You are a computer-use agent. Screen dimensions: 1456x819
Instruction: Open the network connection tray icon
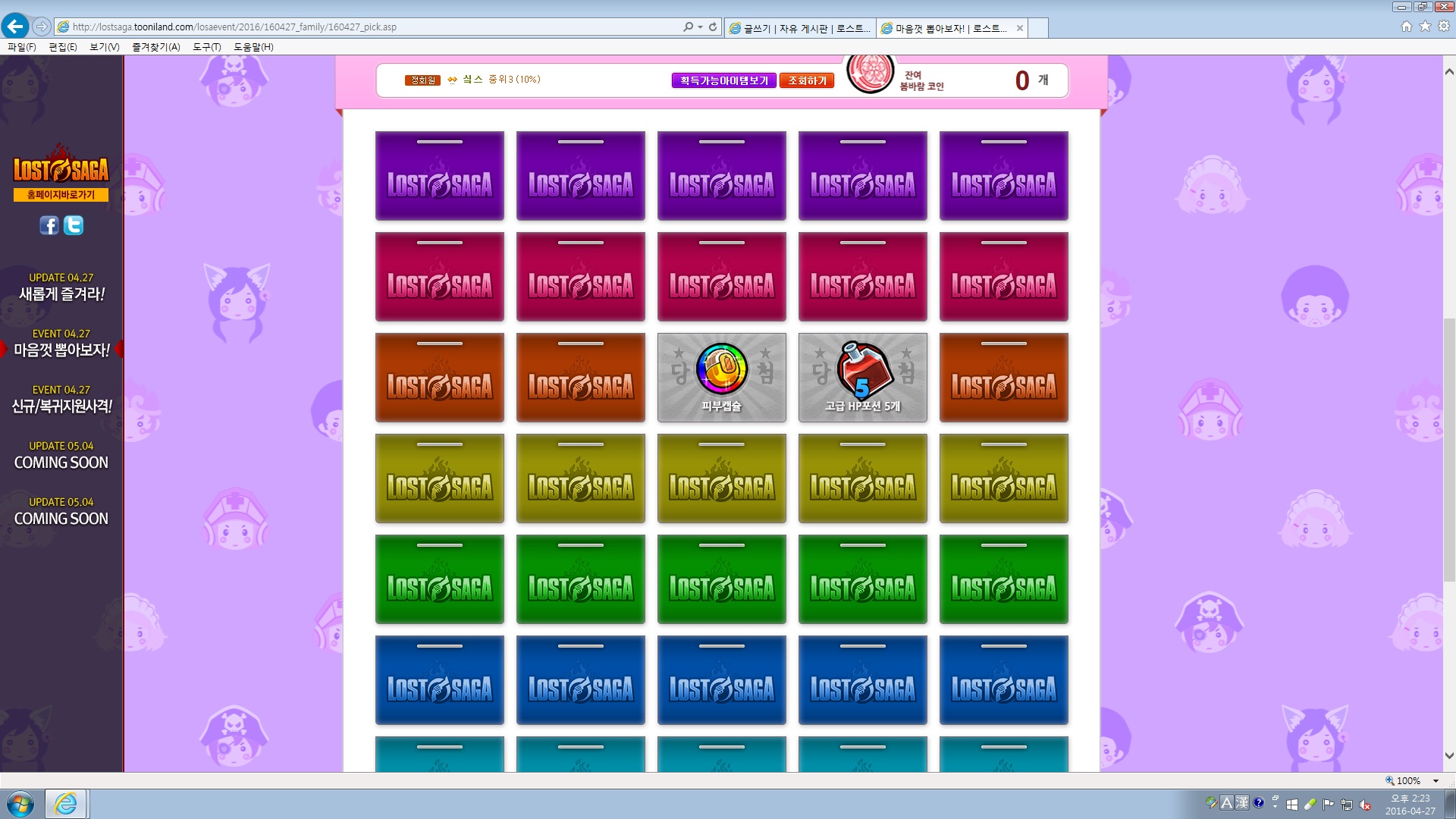1347,805
